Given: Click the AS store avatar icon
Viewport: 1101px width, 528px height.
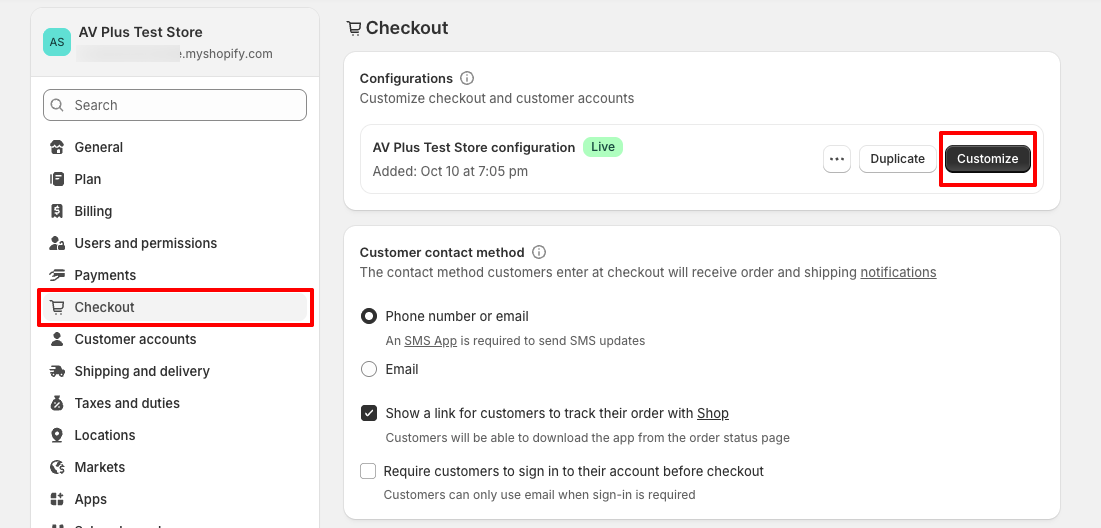Looking at the screenshot, I should (x=57, y=42).
